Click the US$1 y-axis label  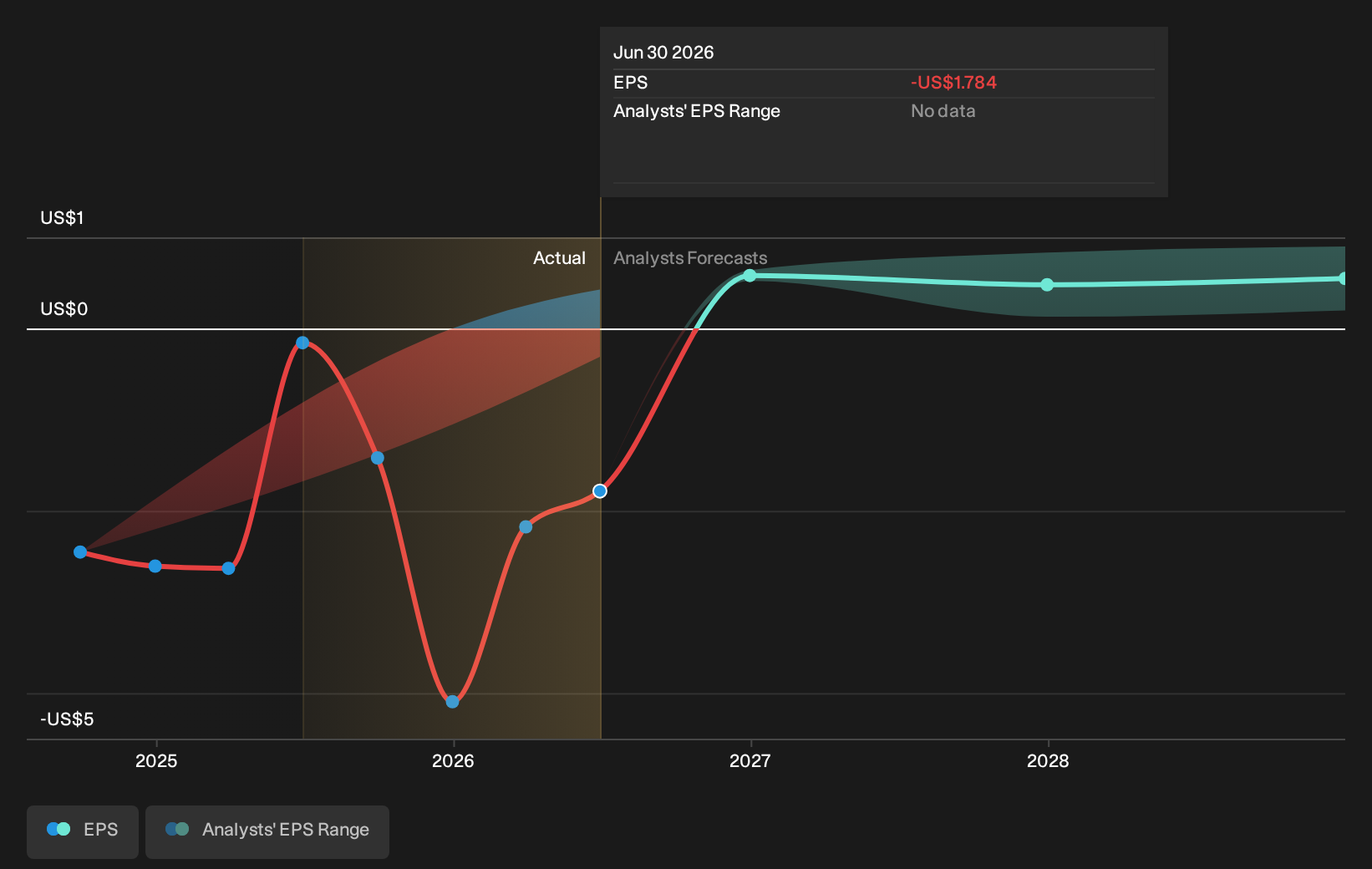click(x=62, y=218)
